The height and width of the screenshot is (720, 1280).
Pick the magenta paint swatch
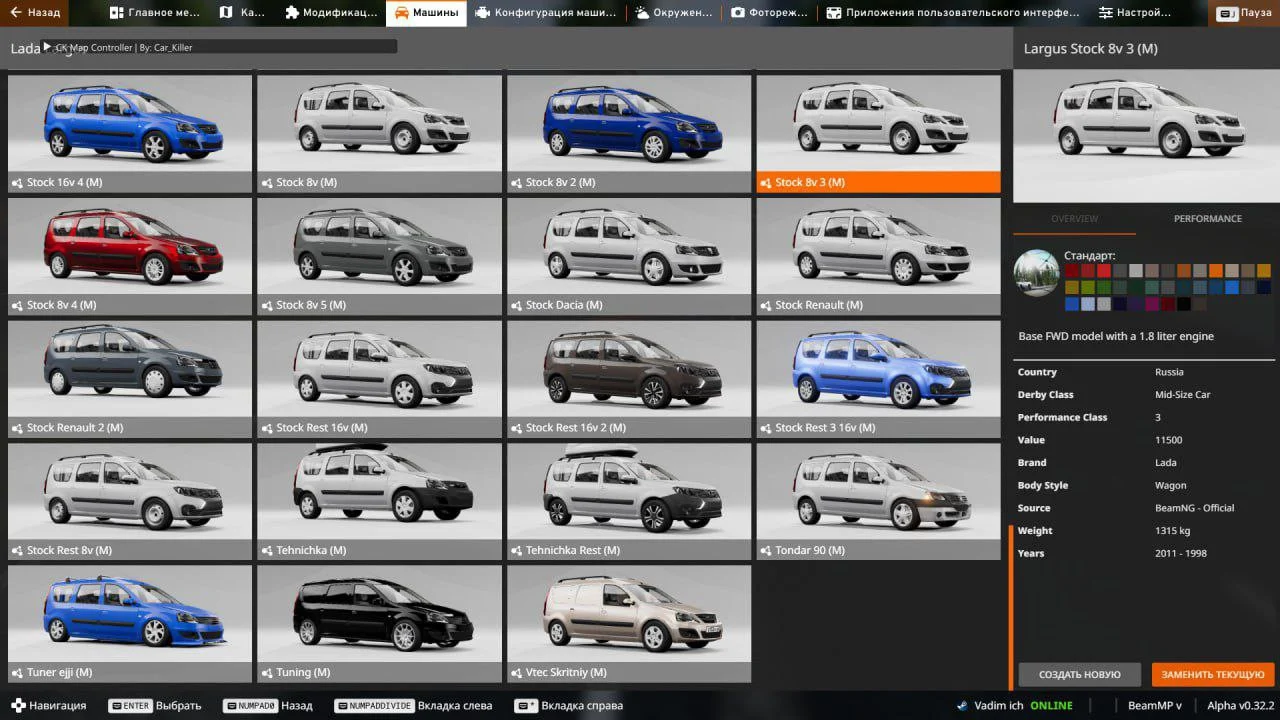click(1152, 304)
